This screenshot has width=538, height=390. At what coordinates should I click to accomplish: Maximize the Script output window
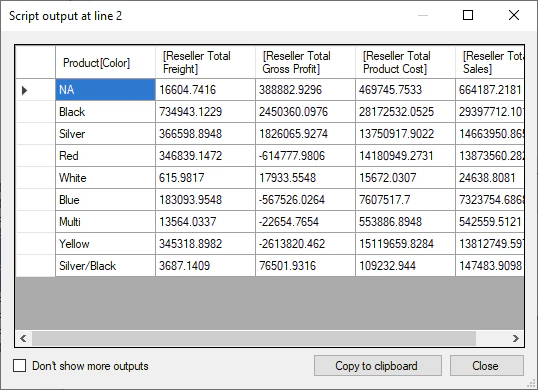[x=468, y=15]
